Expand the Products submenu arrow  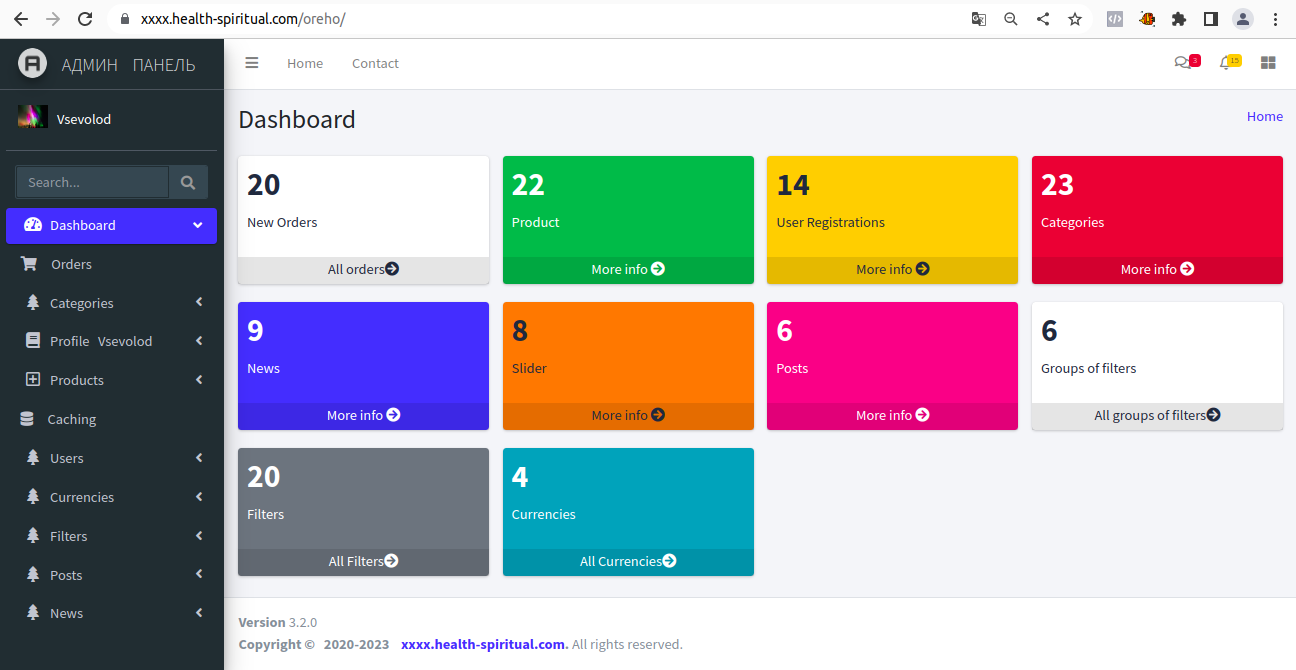(199, 380)
